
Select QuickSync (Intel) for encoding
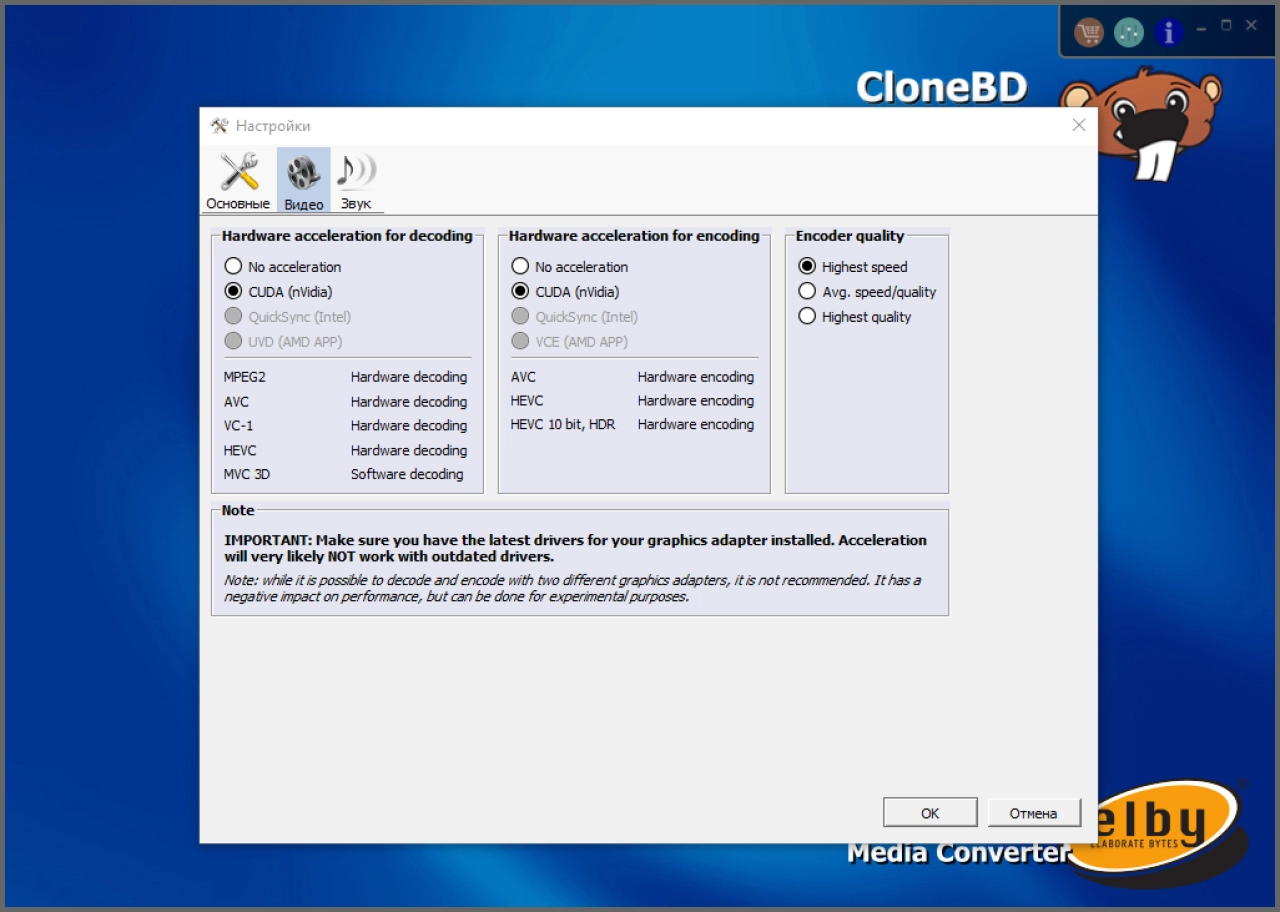click(575, 317)
